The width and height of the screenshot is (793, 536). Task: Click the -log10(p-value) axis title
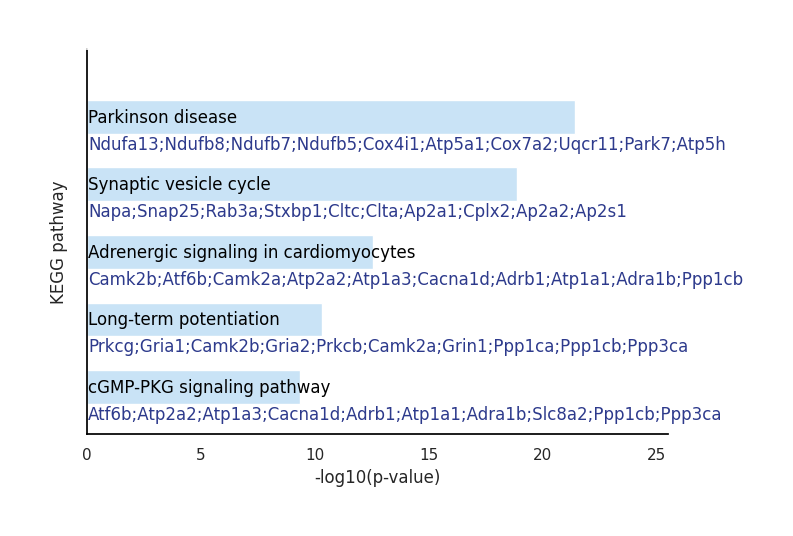click(377, 477)
